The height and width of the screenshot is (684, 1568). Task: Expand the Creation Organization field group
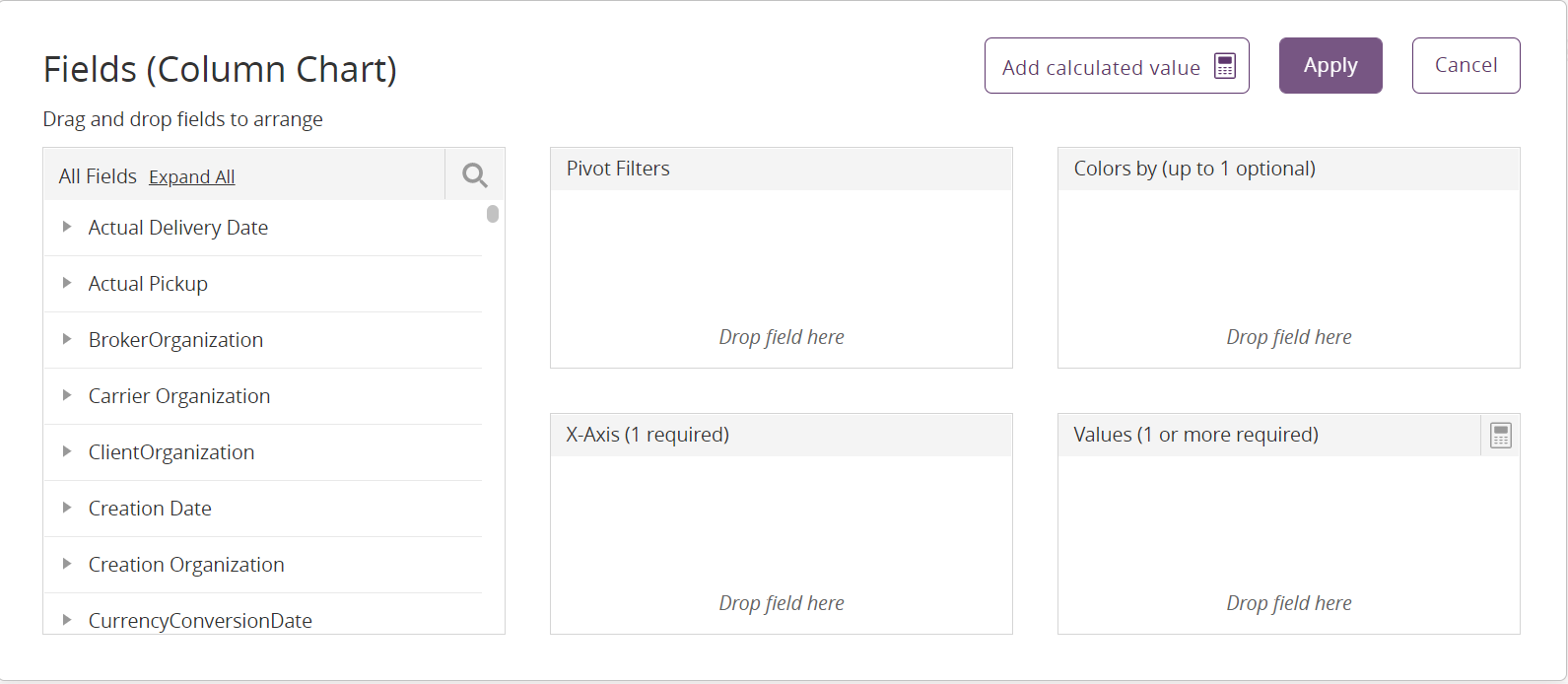[x=67, y=564]
